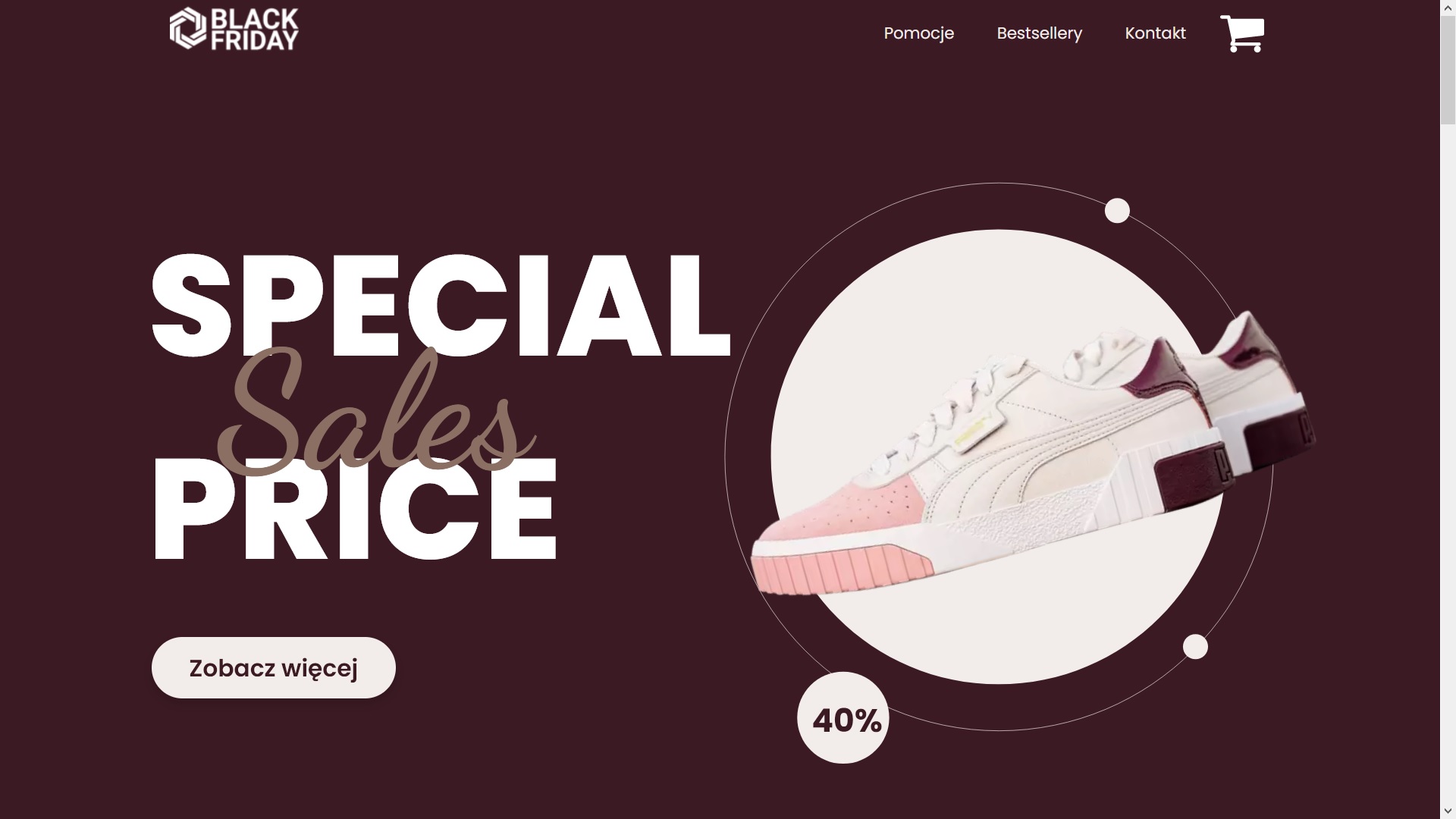Click the lower small orbit dot
The width and height of the screenshot is (1456, 819).
[x=1195, y=647]
